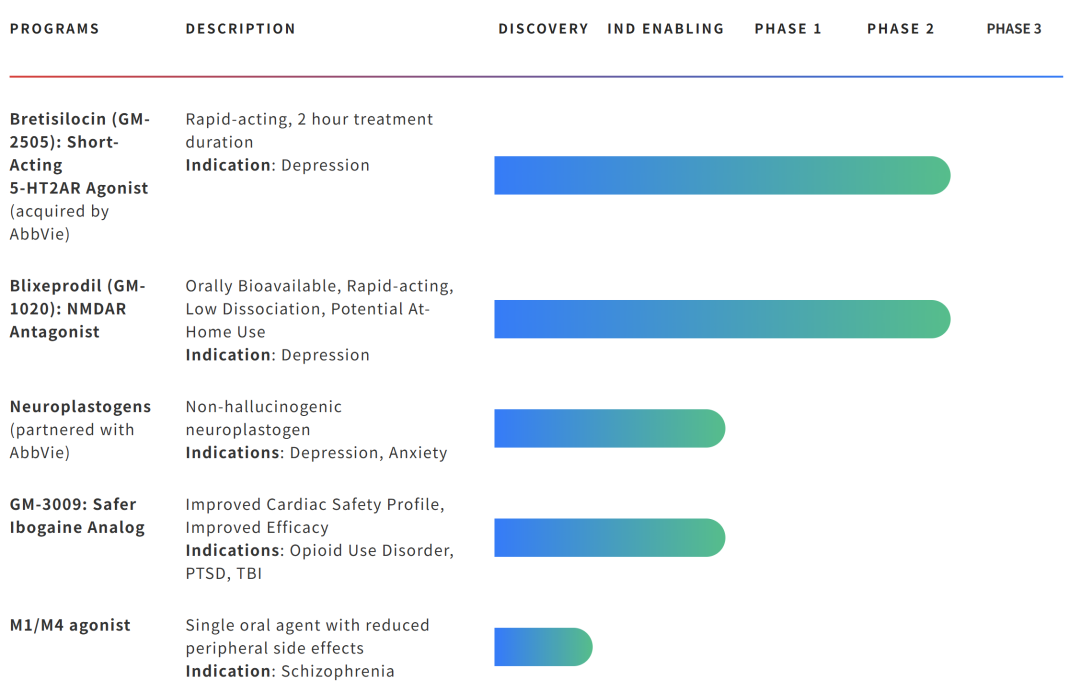Open the GM-3009 Safer Ibogaine Analog program
Screen dimensions: 1080x692
[77, 516]
